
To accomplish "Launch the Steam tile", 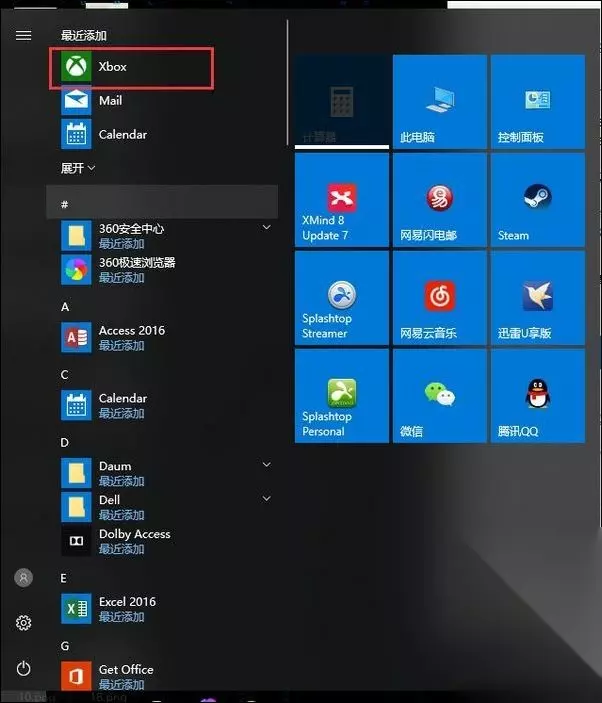I will coord(537,200).
